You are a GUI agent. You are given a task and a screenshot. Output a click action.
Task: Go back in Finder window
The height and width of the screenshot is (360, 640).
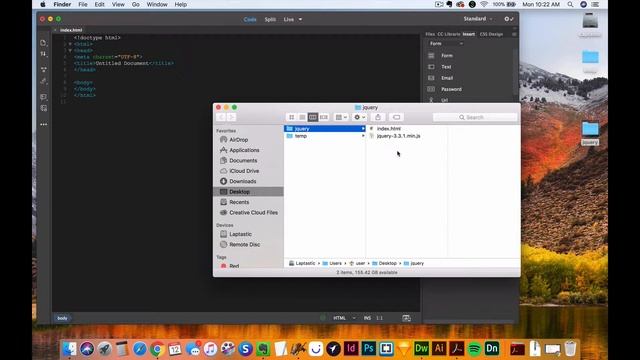point(221,117)
